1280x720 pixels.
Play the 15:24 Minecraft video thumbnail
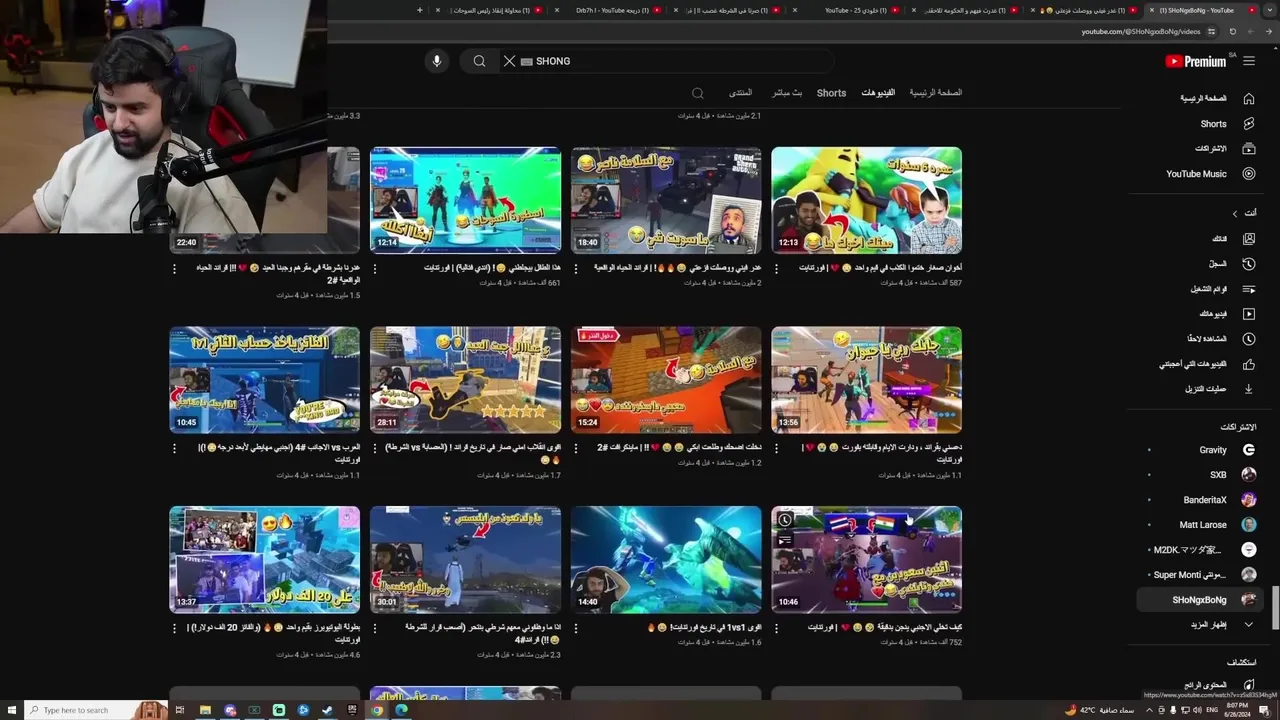click(666, 380)
